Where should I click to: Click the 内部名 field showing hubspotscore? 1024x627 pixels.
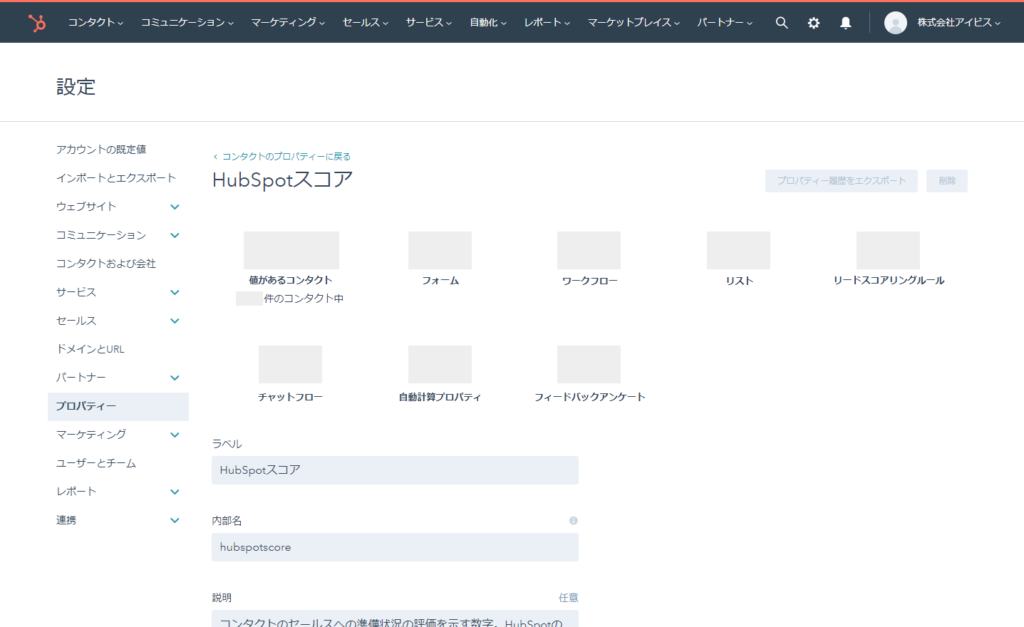395,547
